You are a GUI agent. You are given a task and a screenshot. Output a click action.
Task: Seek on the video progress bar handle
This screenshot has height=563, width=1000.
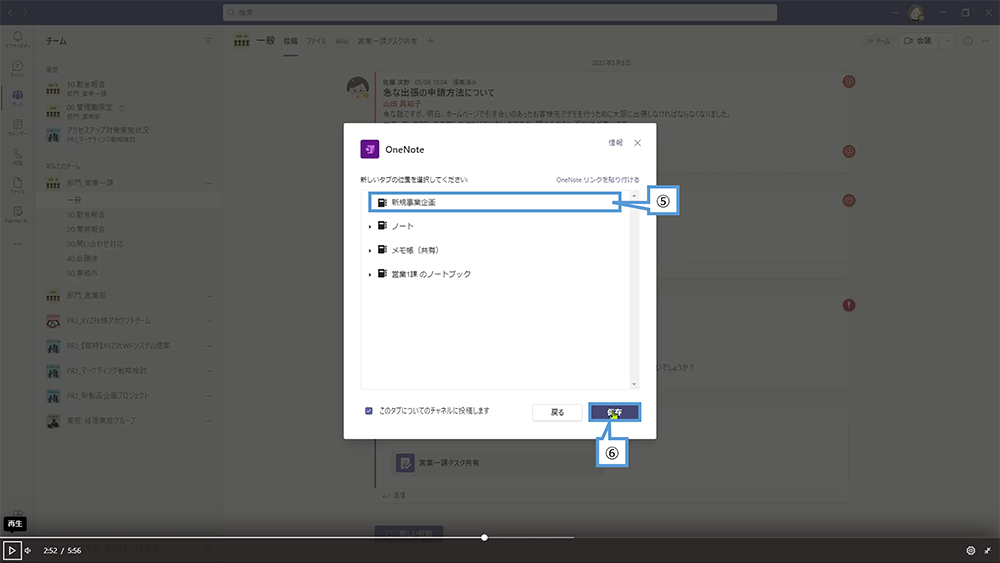point(485,537)
